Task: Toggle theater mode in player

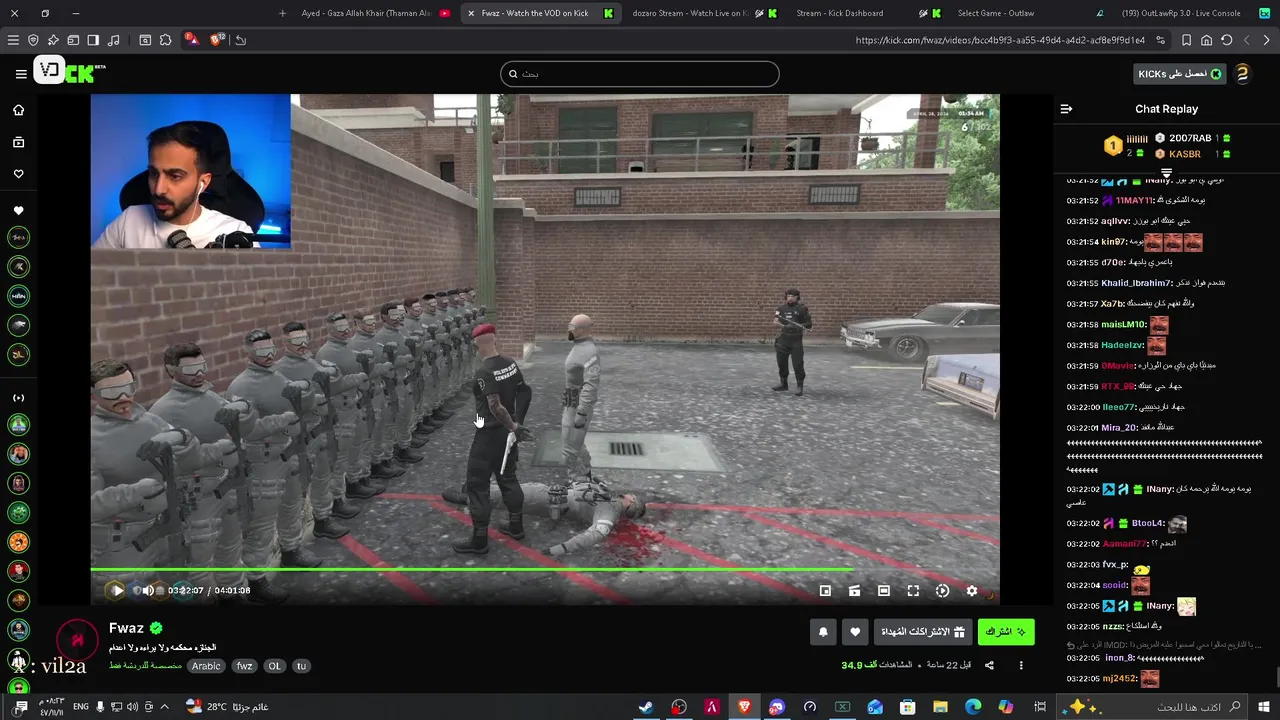Action: pos(884,591)
